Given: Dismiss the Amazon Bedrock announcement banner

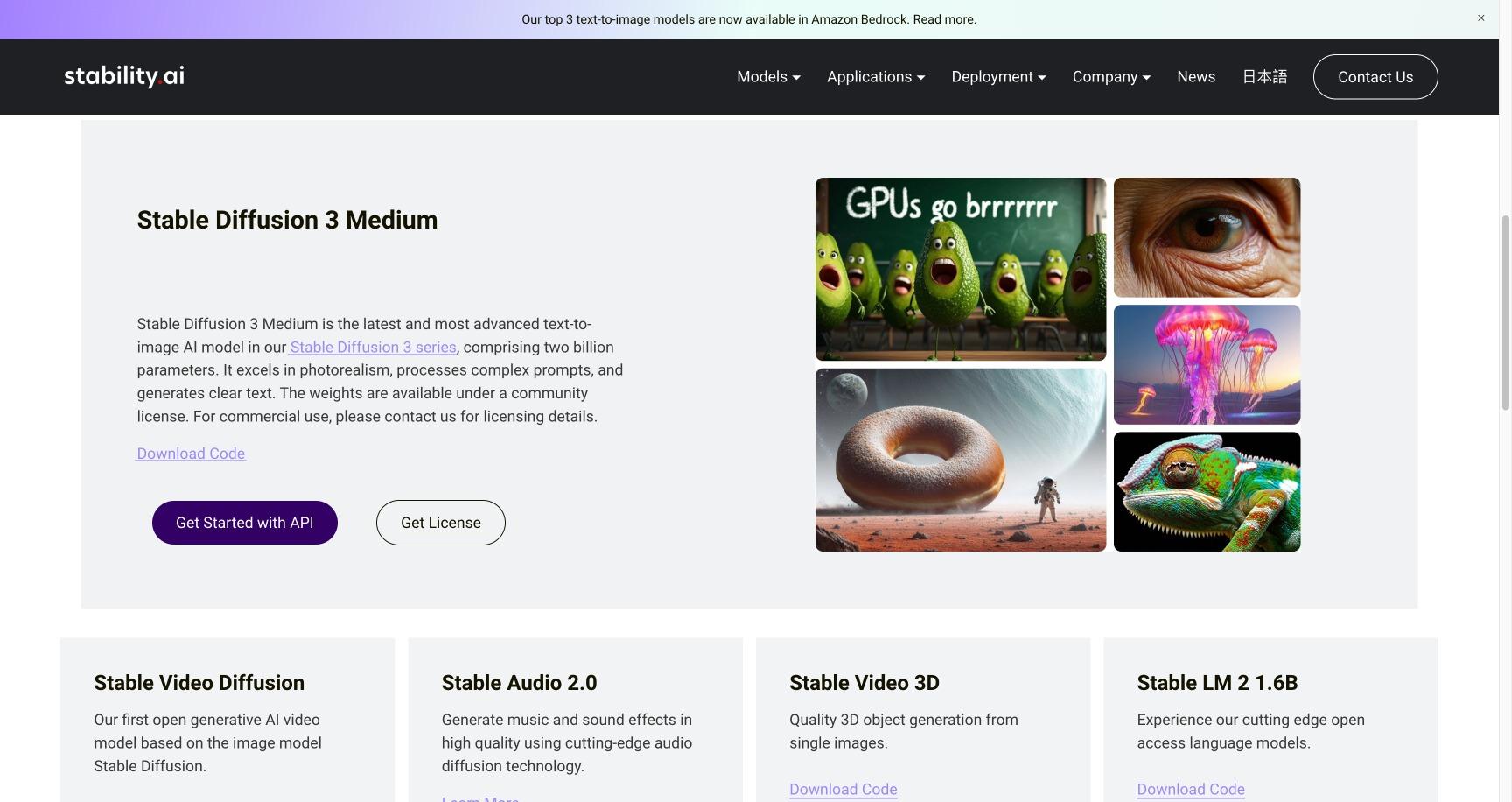Looking at the screenshot, I should 1480,18.
